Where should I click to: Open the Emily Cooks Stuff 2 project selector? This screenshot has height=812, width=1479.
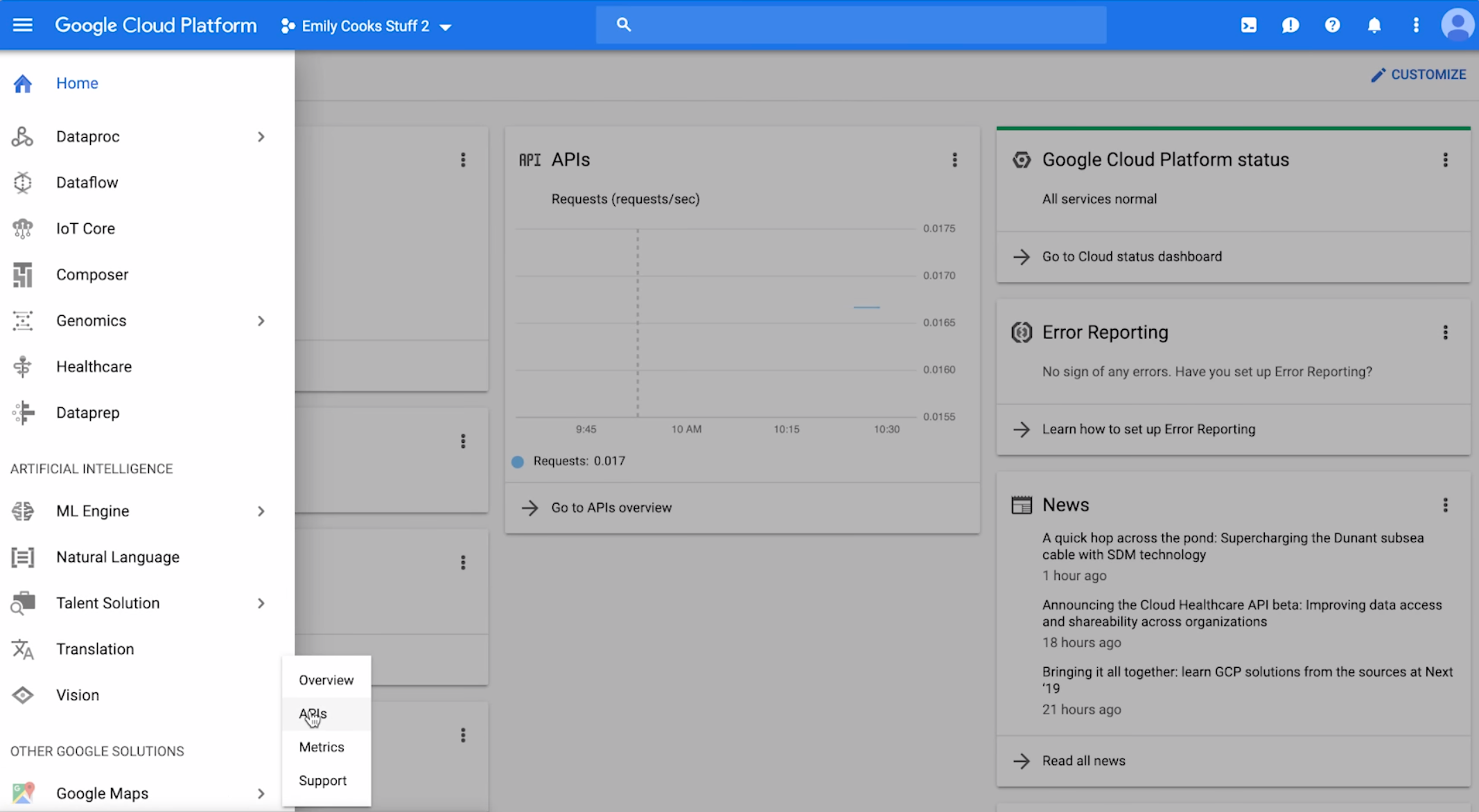(x=366, y=26)
